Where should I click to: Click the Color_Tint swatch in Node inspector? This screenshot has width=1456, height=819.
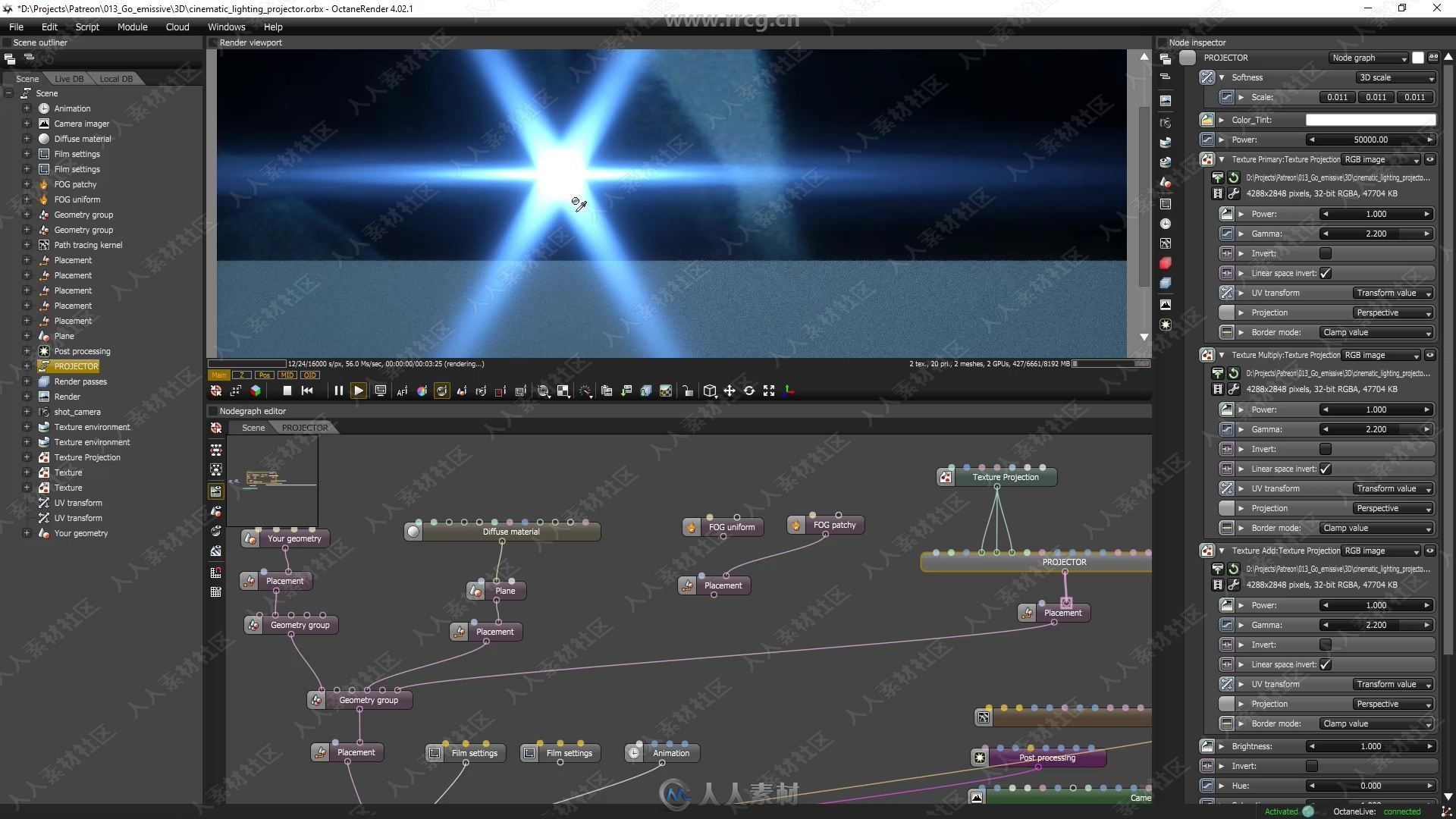[x=1370, y=119]
